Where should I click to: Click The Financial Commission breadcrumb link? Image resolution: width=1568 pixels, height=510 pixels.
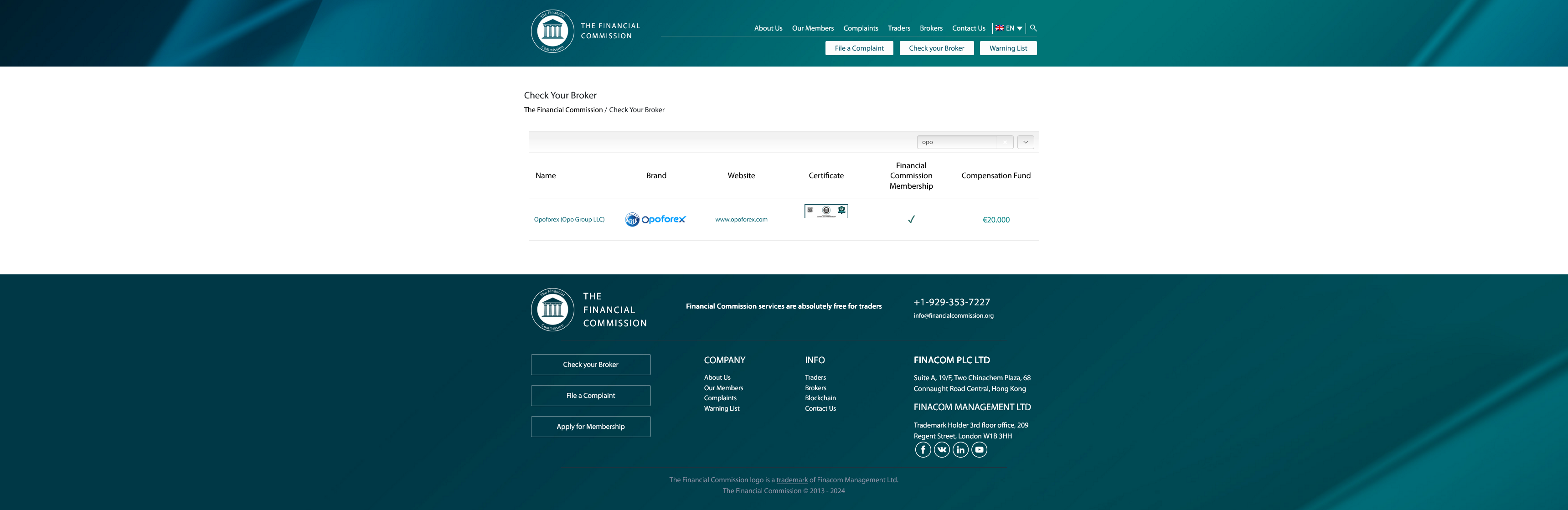click(563, 110)
